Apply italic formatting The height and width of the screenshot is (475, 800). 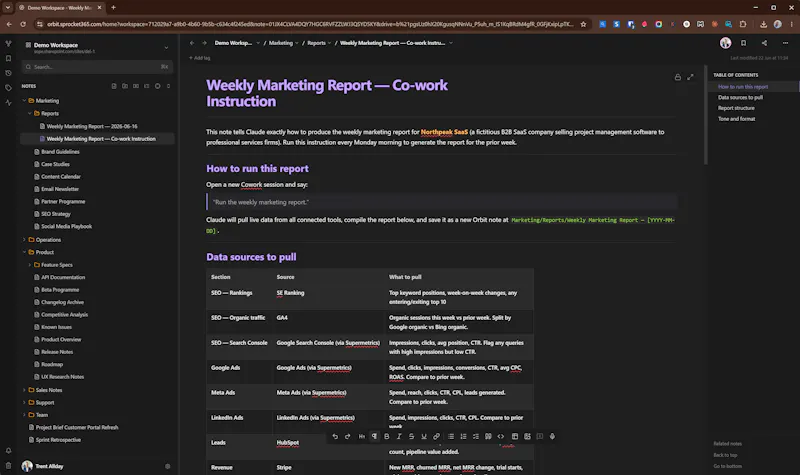click(399, 437)
